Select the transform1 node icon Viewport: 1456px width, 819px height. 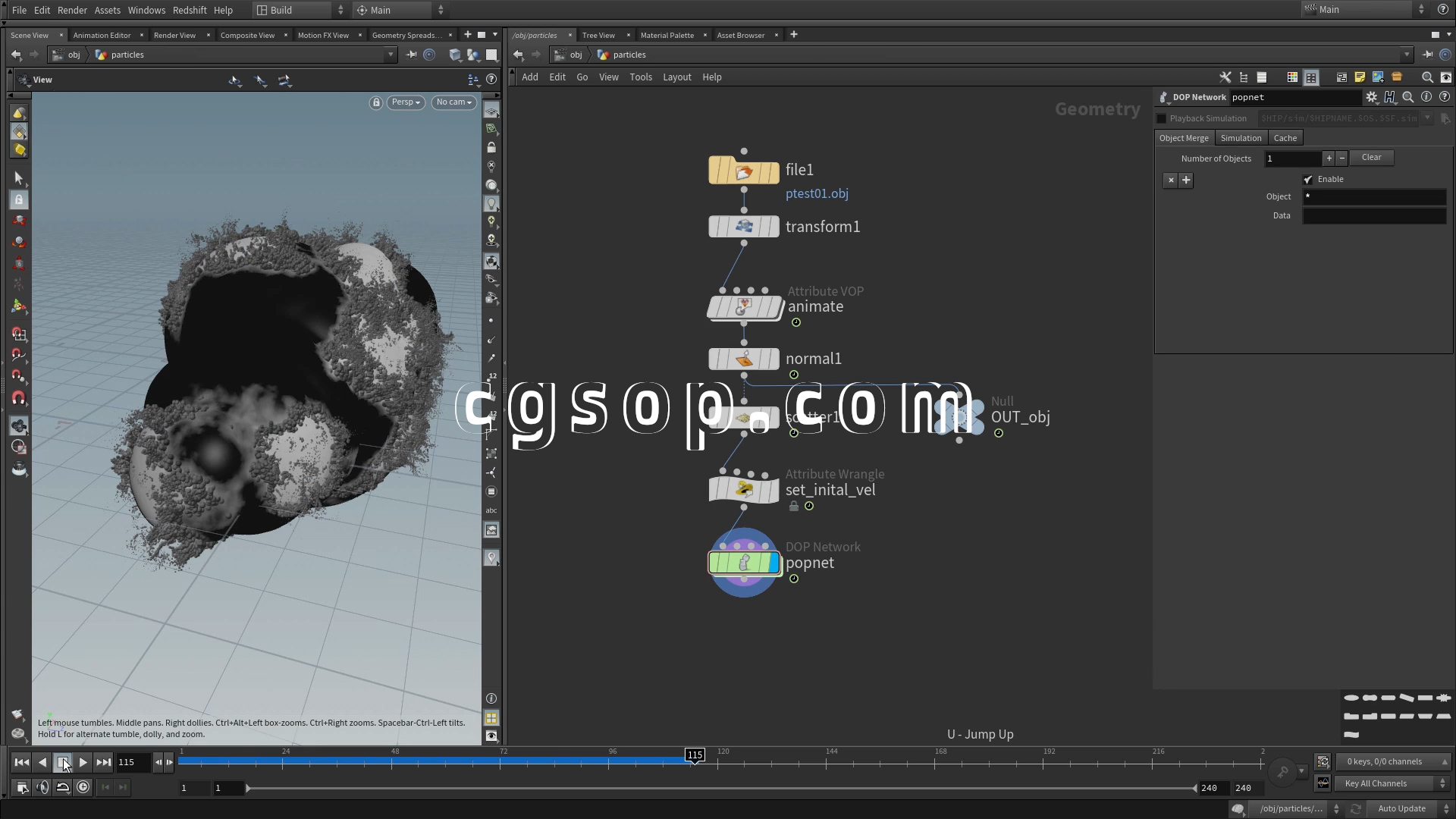[743, 227]
